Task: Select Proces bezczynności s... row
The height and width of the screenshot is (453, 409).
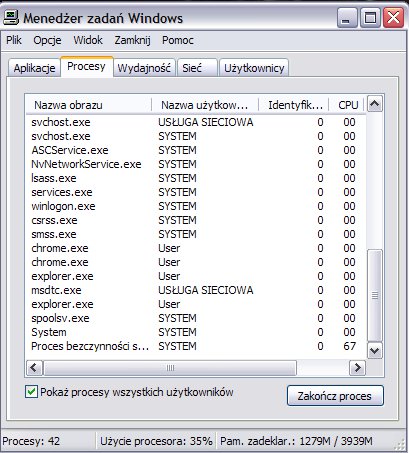Action: pos(196,346)
